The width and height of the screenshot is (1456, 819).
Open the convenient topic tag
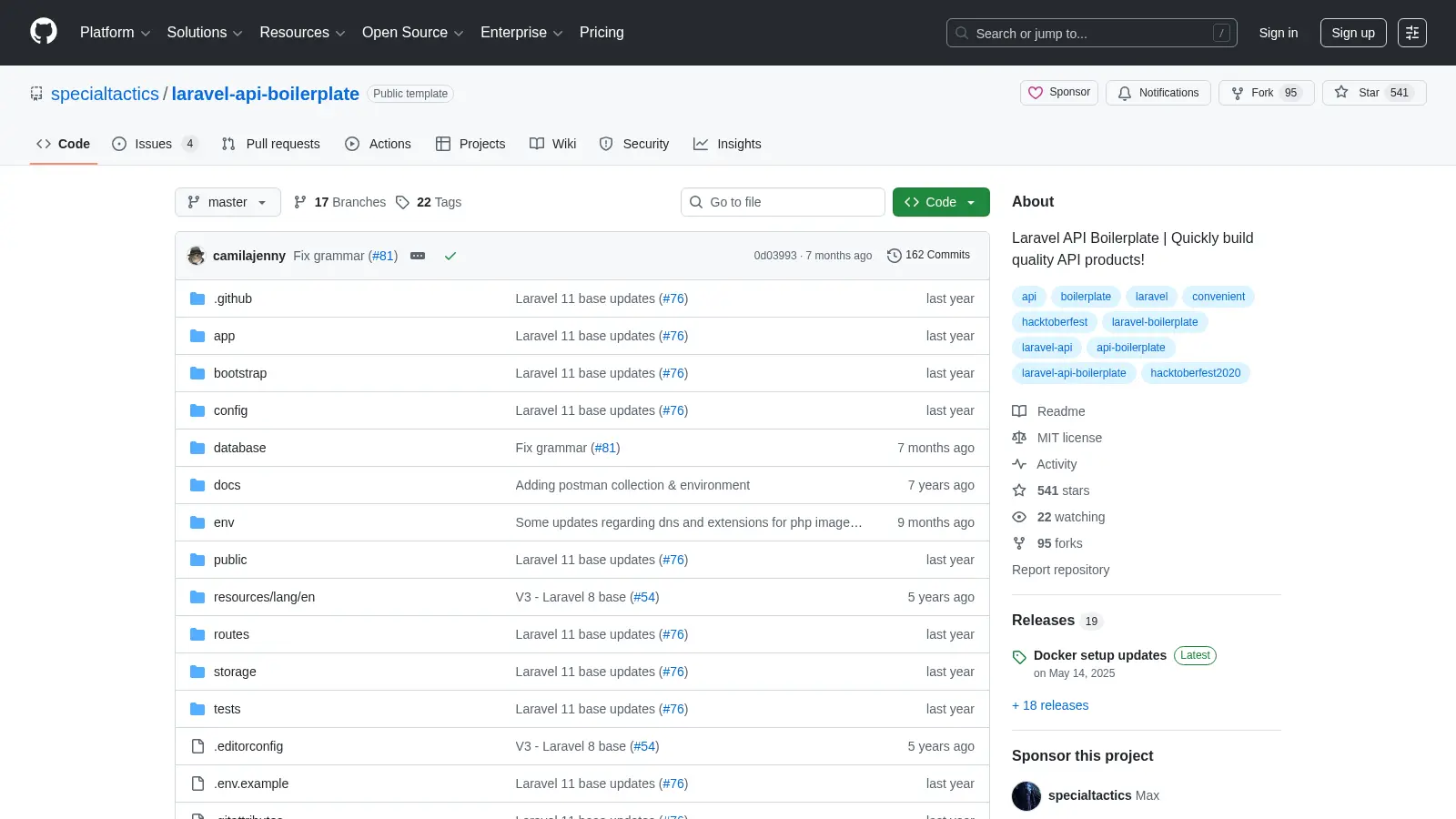tap(1218, 297)
